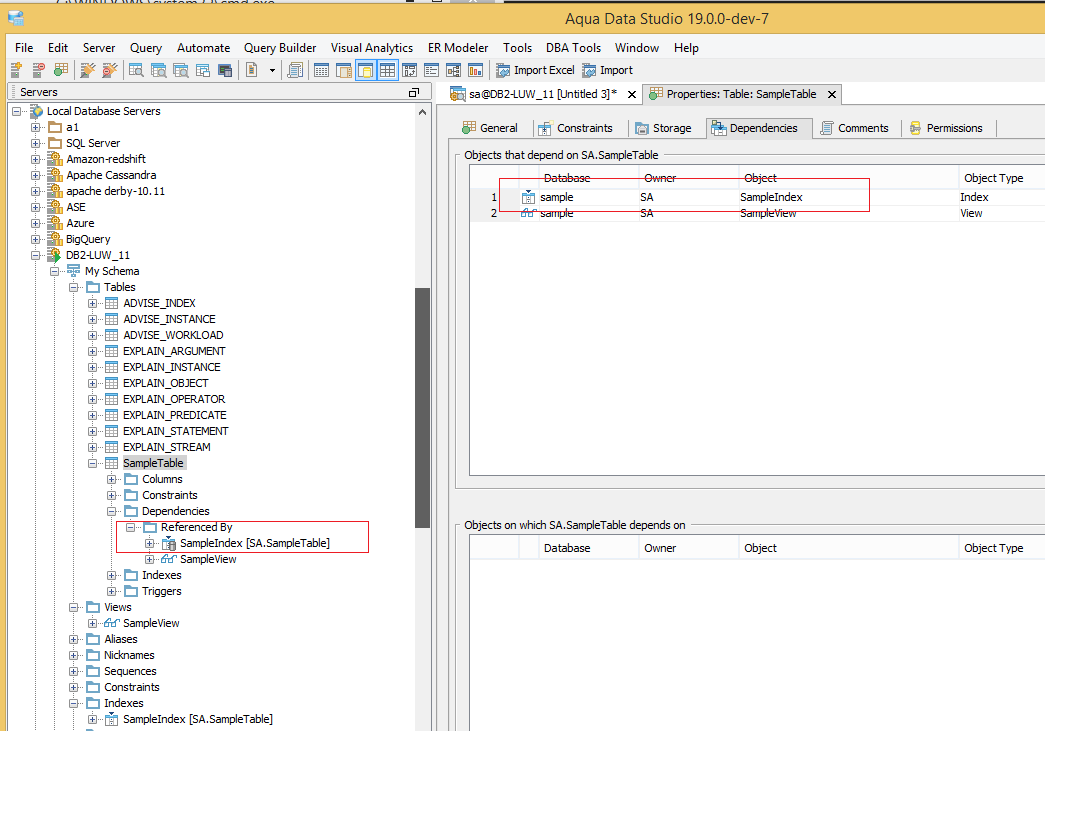
Task: Click the Servers tree vertical scrollbar thumb
Action: click(422, 407)
